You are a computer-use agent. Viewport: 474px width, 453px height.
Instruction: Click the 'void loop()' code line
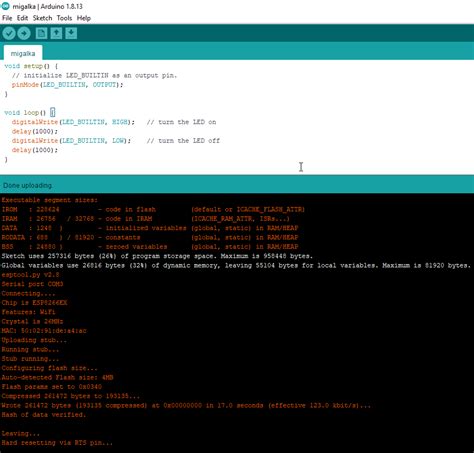[29, 113]
